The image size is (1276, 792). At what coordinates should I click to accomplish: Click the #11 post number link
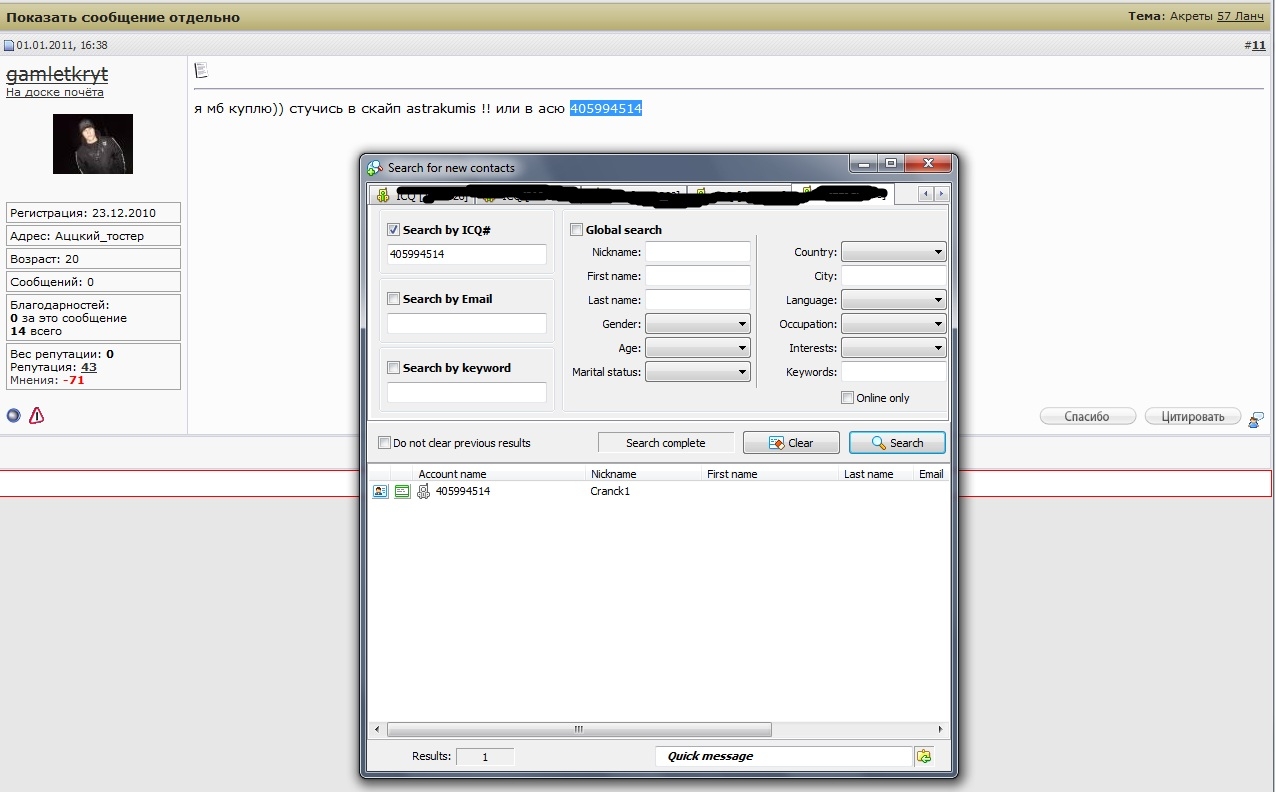click(x=1258, y=45)
